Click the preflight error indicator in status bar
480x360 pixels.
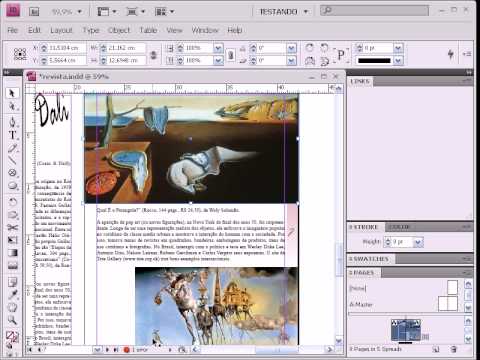(136, 350)
